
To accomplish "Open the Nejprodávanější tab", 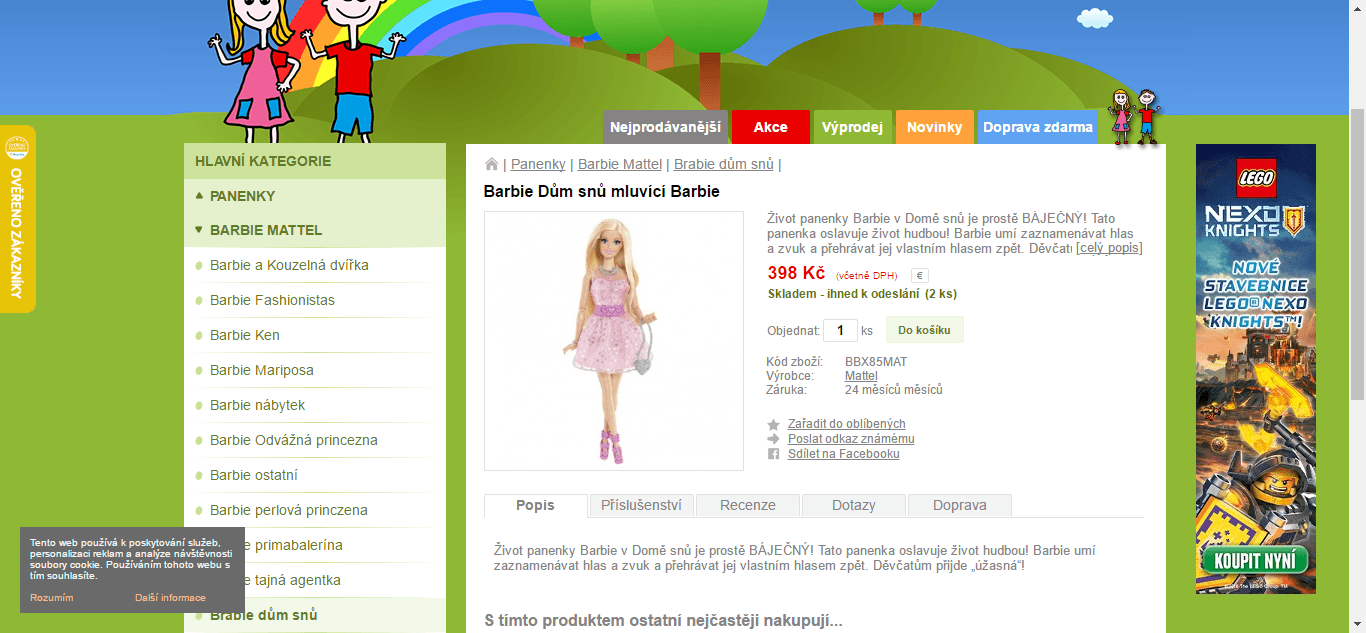I will point(665,127).
